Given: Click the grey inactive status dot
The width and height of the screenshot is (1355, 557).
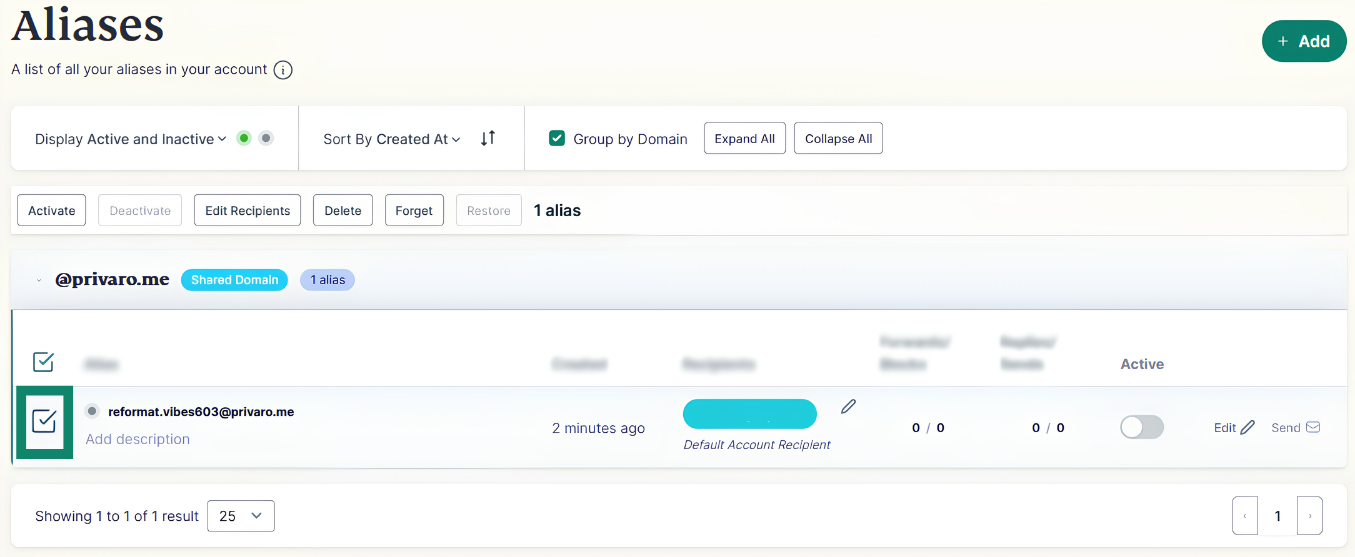Looking at the screenshot, I should [266, 138].
